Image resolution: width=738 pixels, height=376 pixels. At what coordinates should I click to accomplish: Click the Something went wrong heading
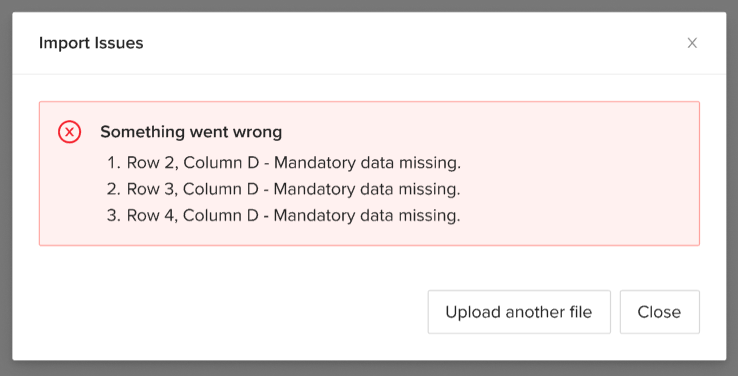pos(191,132)
